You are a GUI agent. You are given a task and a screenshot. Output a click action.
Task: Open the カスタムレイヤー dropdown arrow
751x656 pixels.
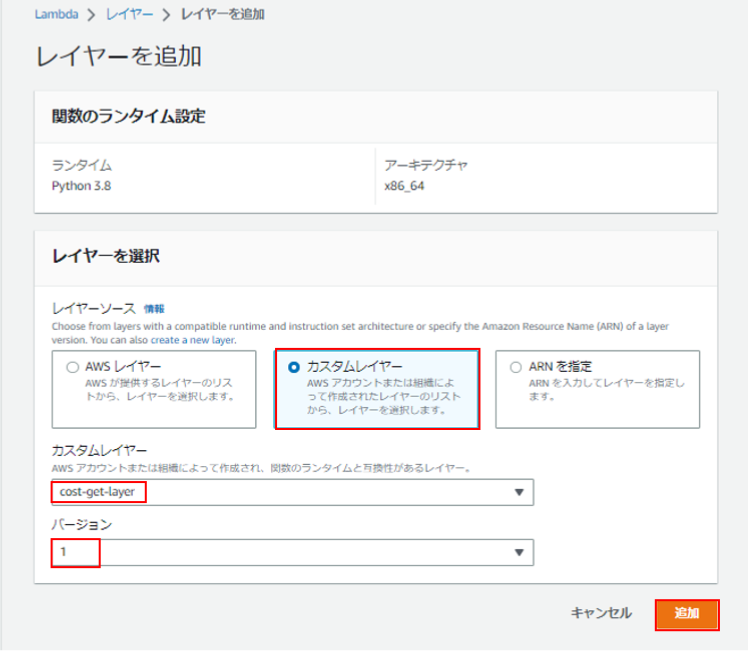point(519,493)
